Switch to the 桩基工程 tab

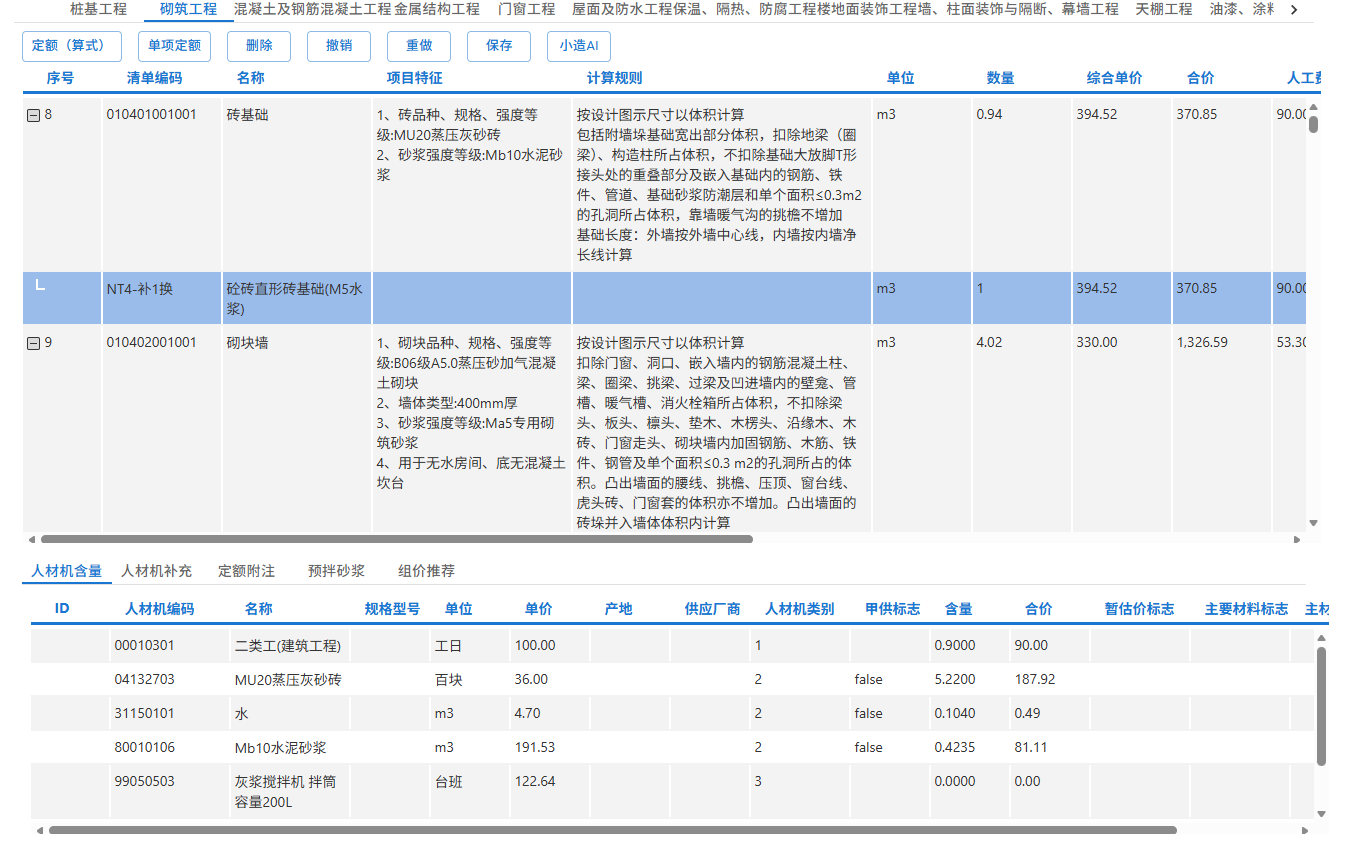[x=98, y=9]
